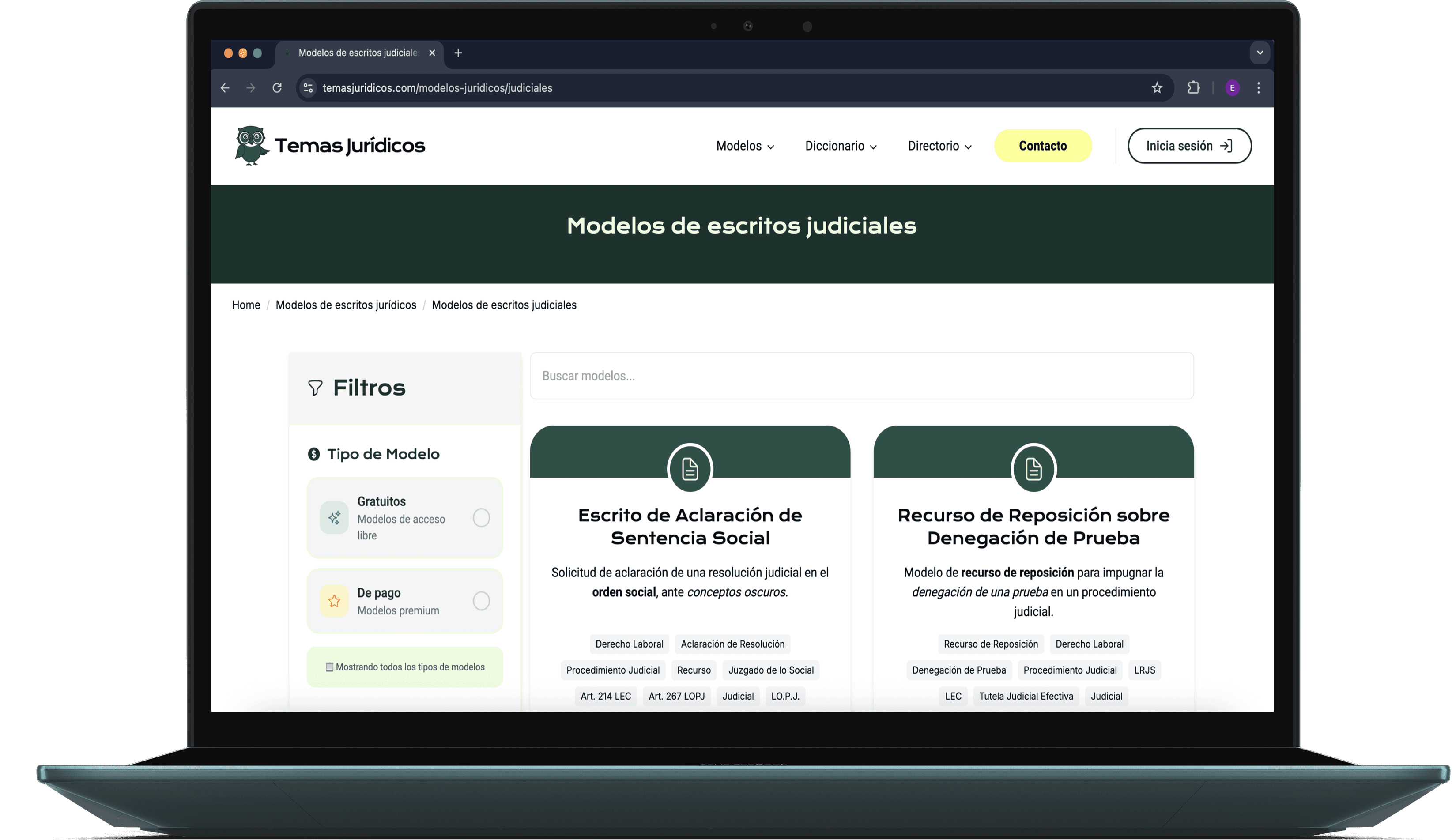Click document icon on Recurso de Reposición card
Image resolution: width=1452 pixels, height=840 pixels.
(1033, 469)
